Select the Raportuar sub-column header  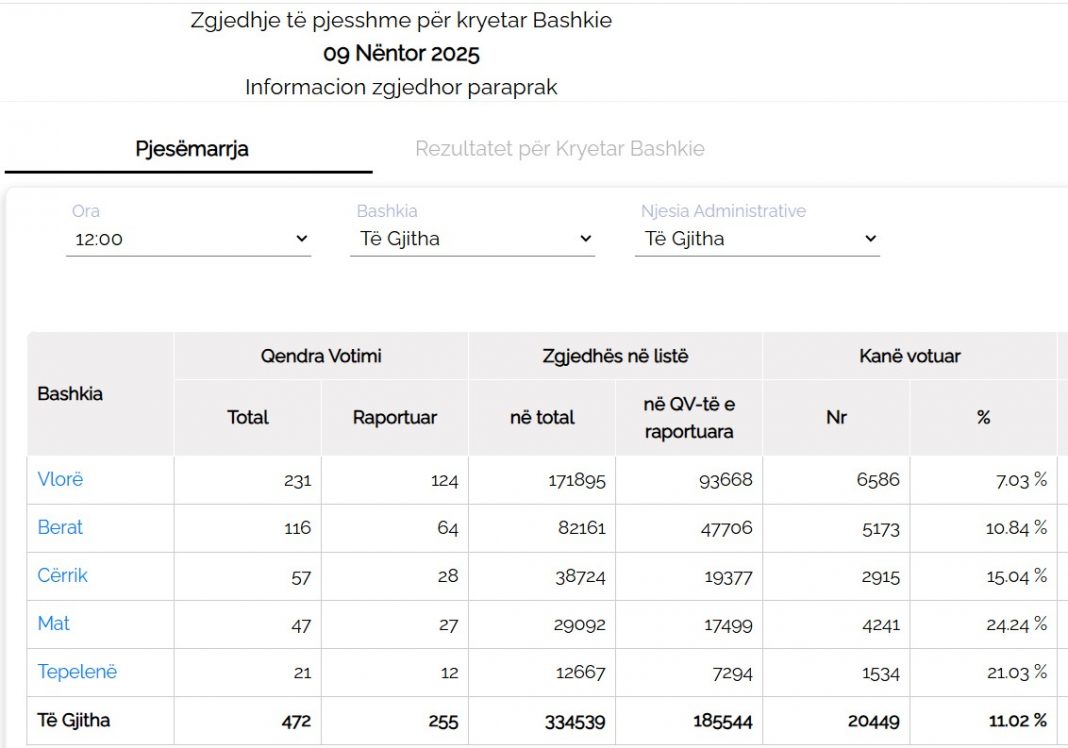395,418
